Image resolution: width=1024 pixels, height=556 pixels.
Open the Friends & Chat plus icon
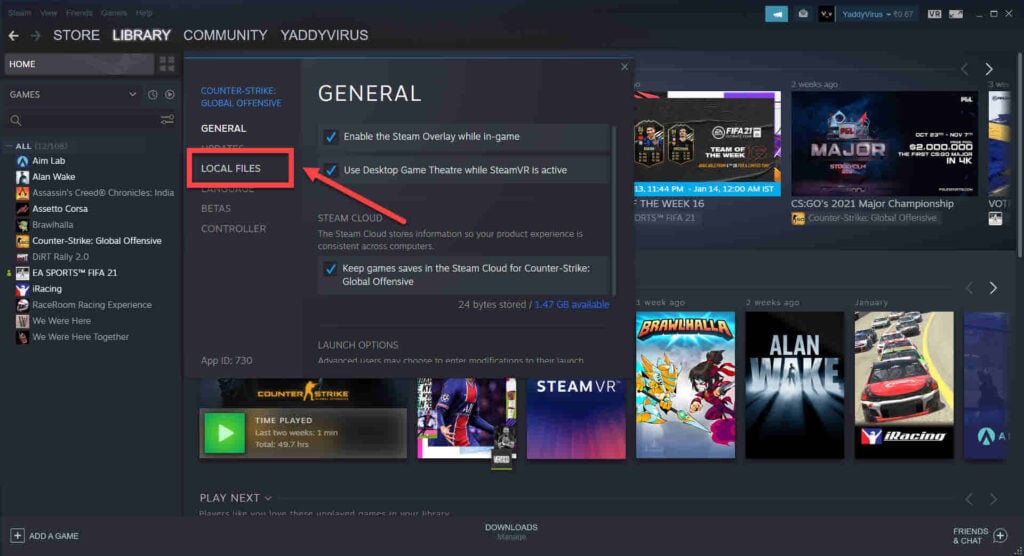click(x=1000, y=536)
